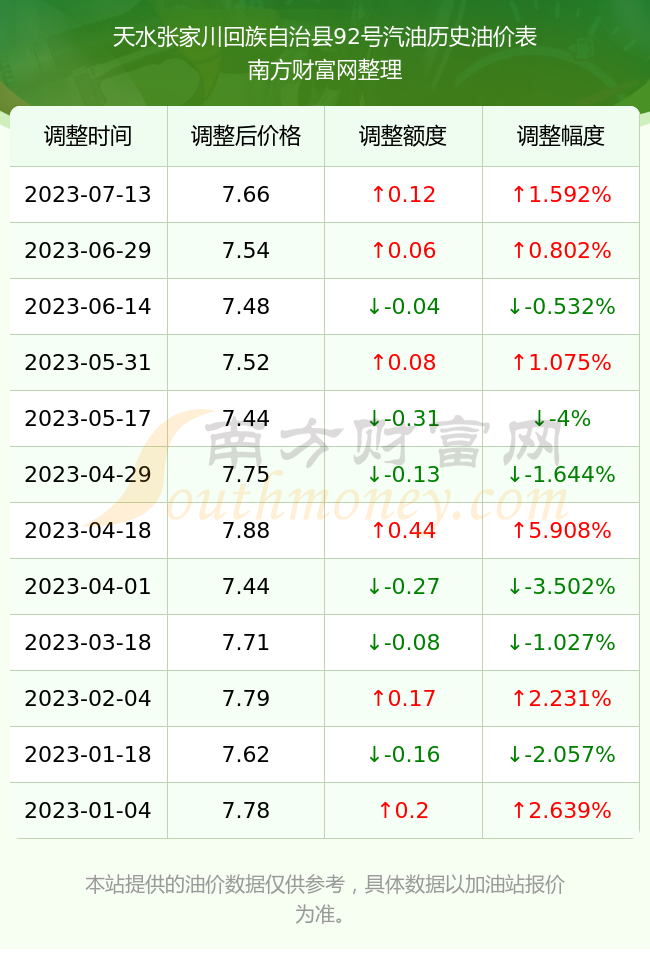Click the green down arrow beside -0.532%

coord(514,306)
